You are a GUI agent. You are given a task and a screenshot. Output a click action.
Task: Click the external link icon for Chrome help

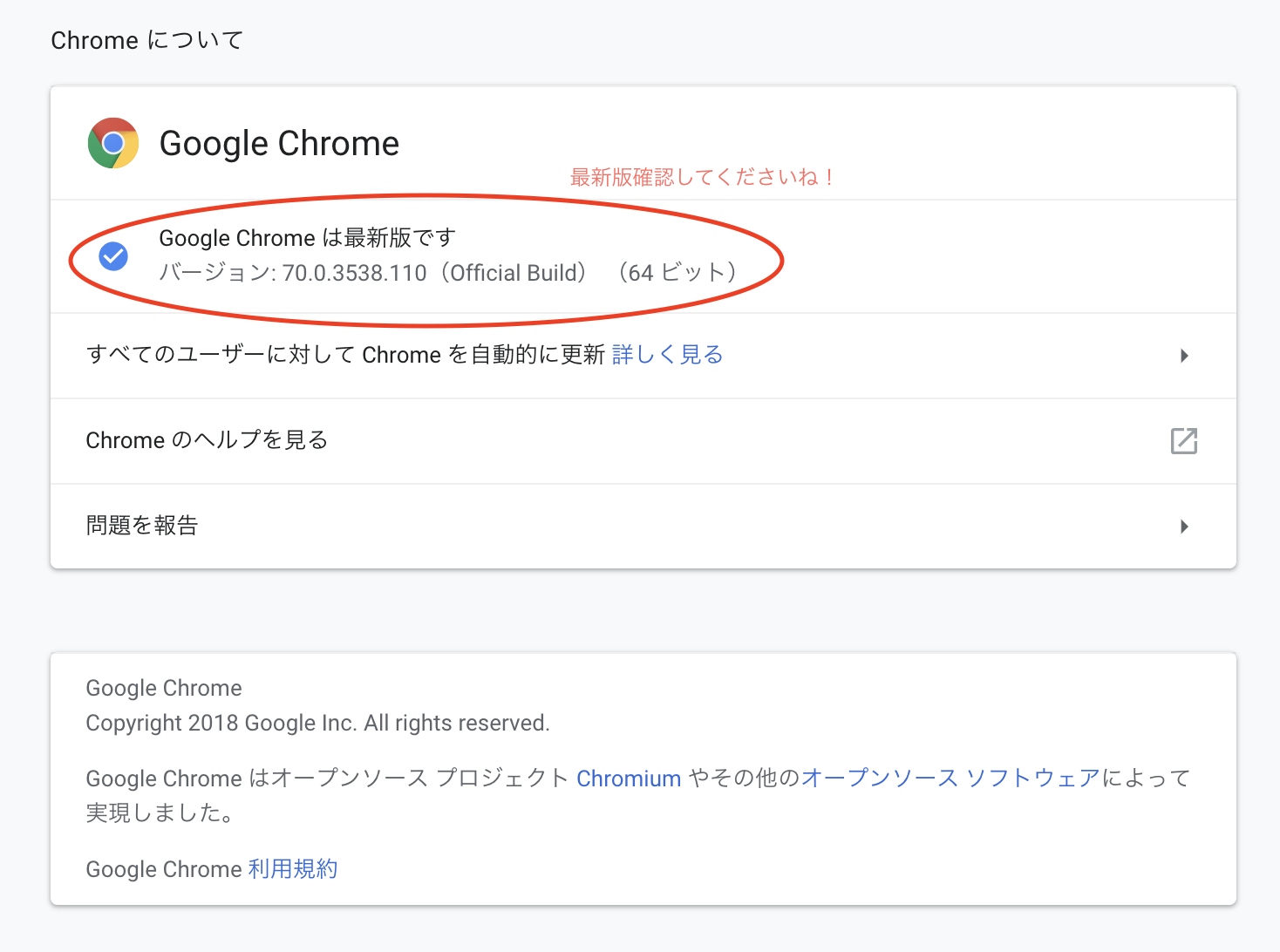pos(1183,441)
